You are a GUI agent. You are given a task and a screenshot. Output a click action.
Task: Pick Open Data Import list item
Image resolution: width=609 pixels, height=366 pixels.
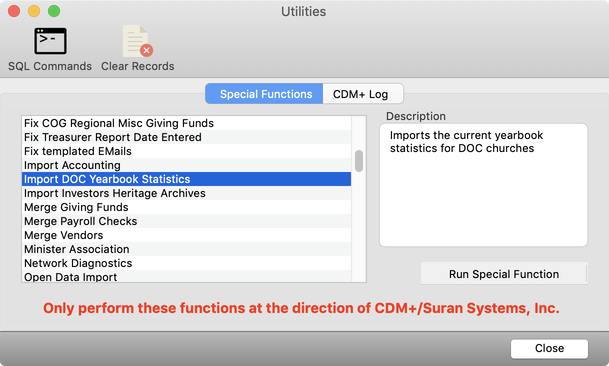(x=186, y=276)
